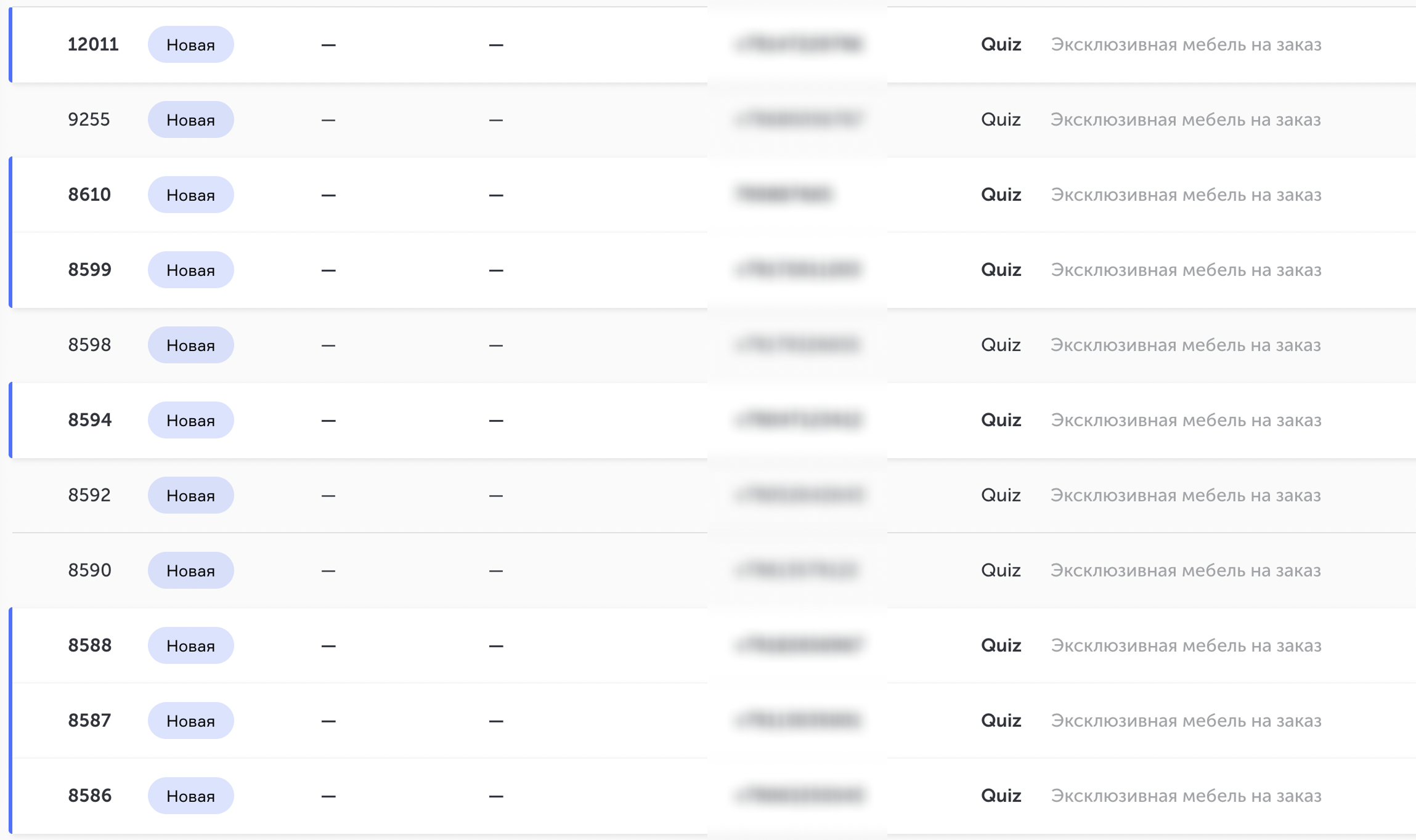
Task: Open the status badge of lead 8598
Action: point(191,345)
